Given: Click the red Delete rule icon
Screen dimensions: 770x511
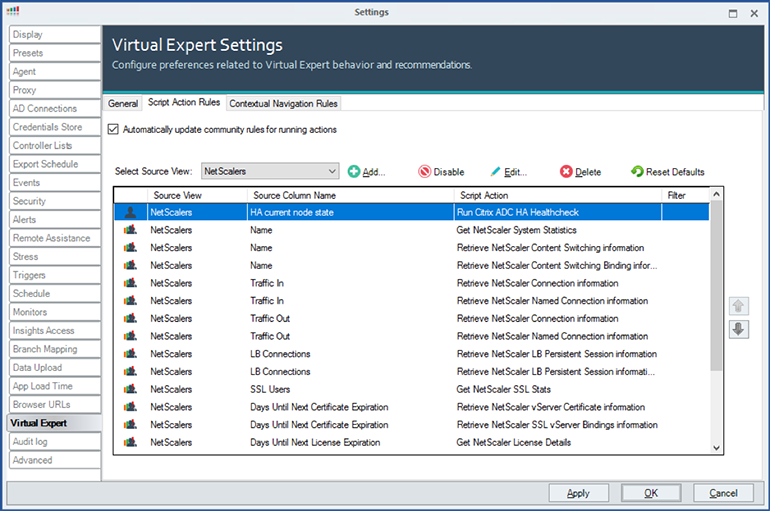Looking at the screenshot, I should point(566,171).
